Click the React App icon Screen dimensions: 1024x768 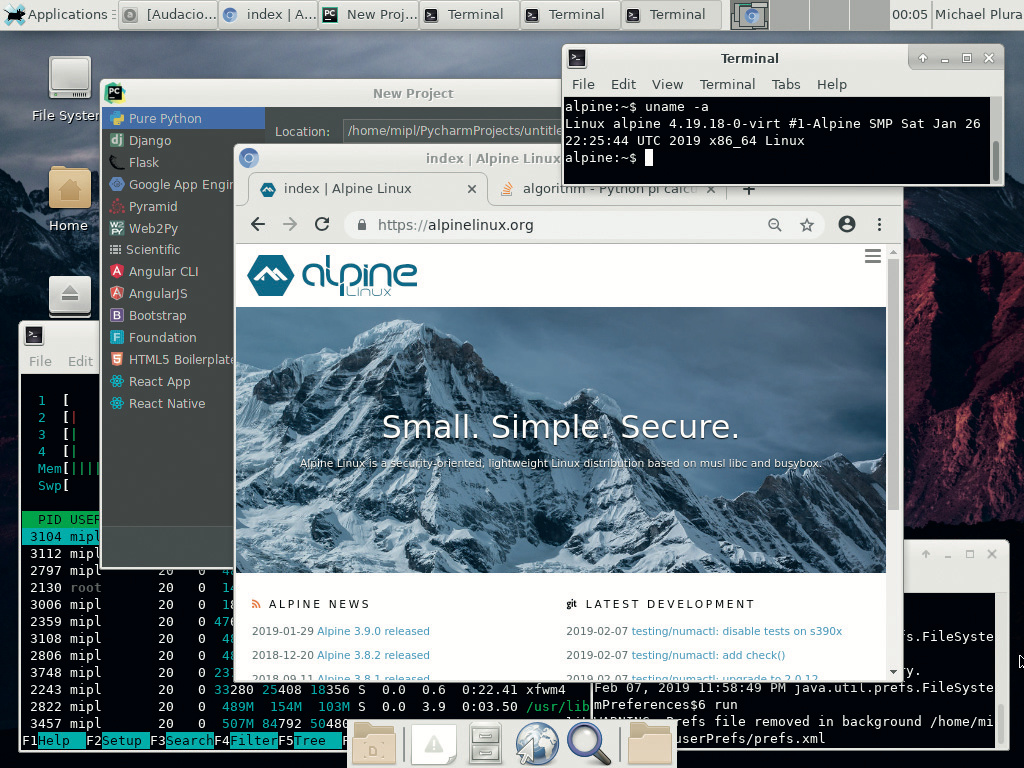(x=117, y=381)
